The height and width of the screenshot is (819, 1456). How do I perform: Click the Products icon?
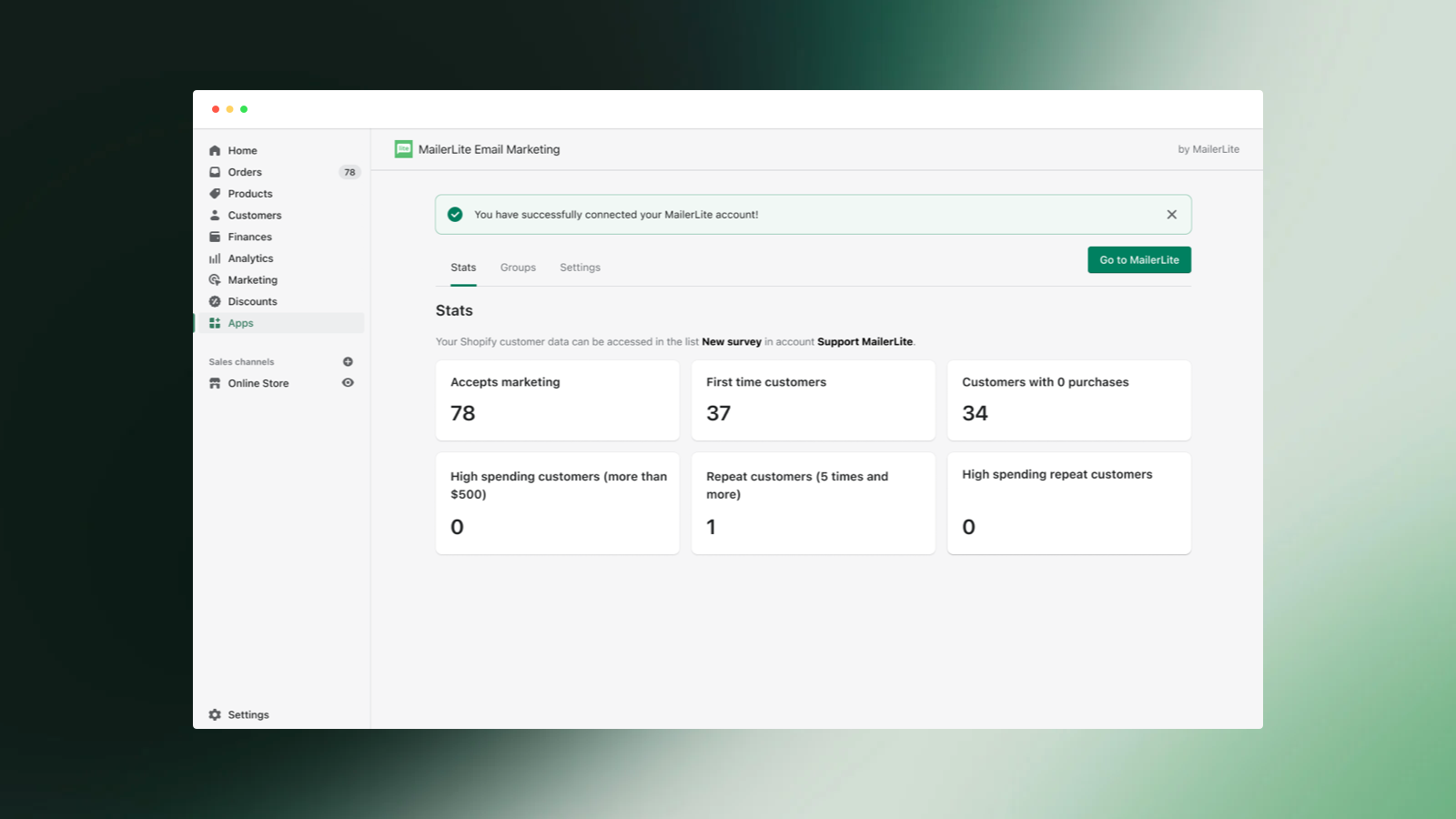(x=216, y=193)
